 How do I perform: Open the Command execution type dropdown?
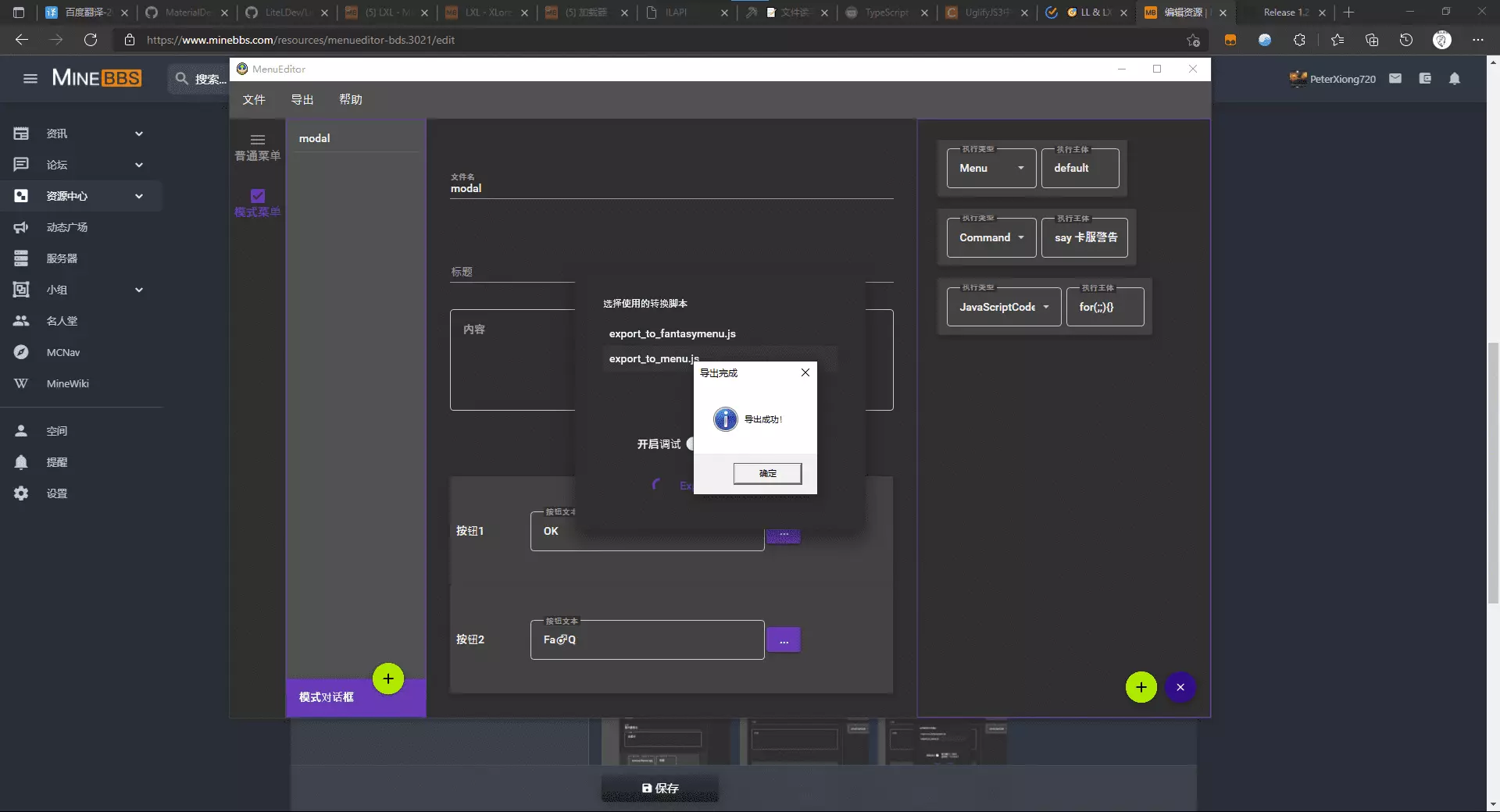tap(991, 237)
